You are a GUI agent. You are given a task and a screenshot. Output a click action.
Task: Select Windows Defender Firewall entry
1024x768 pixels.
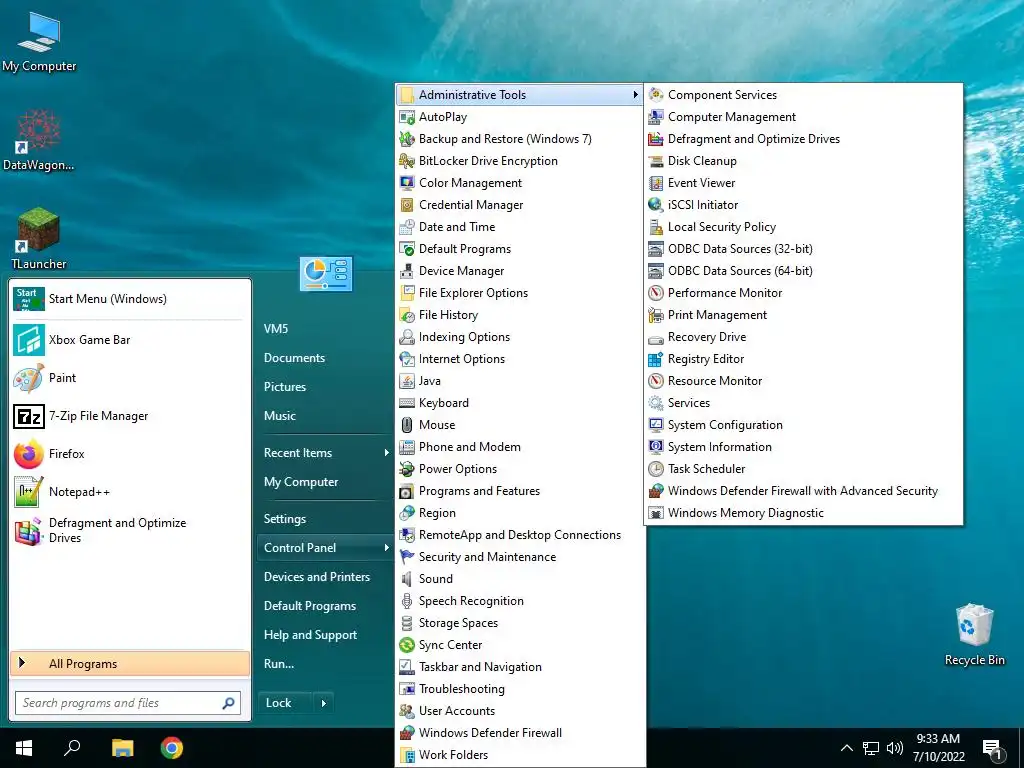[490, 733]
